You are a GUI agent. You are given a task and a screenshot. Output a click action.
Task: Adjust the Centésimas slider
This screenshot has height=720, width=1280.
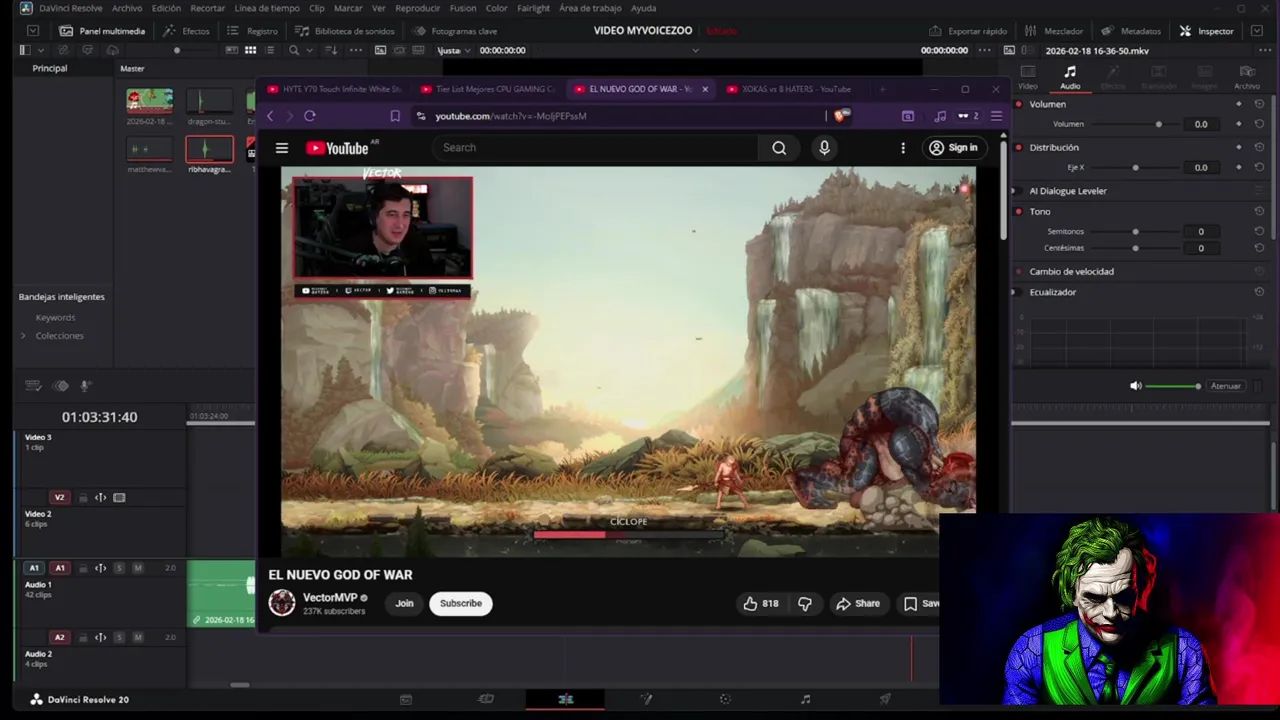[1135, 248]
